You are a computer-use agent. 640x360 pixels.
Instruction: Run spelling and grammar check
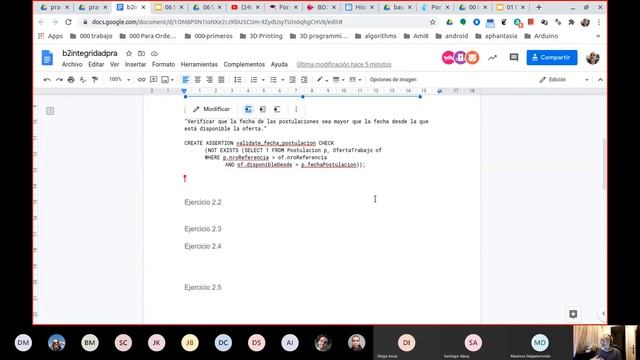[83, 80]
